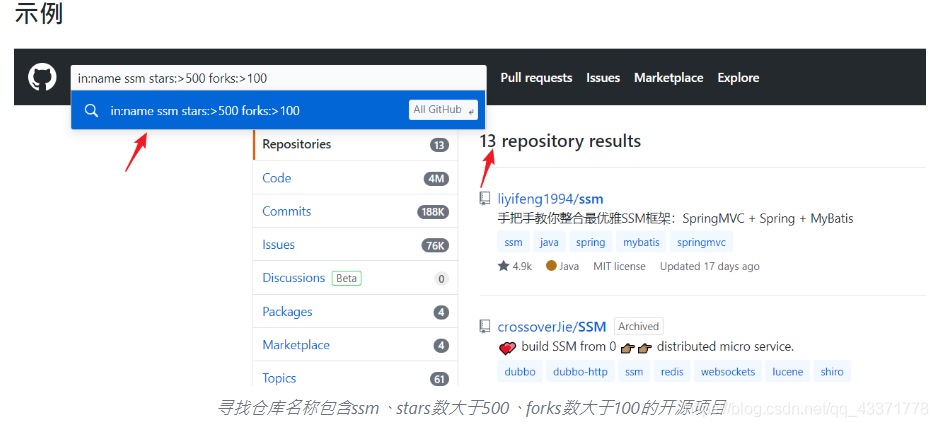This screenshot has height=427, width=938.
Task: Select the sidebar Marketplace filter
Action: point(355,345)
